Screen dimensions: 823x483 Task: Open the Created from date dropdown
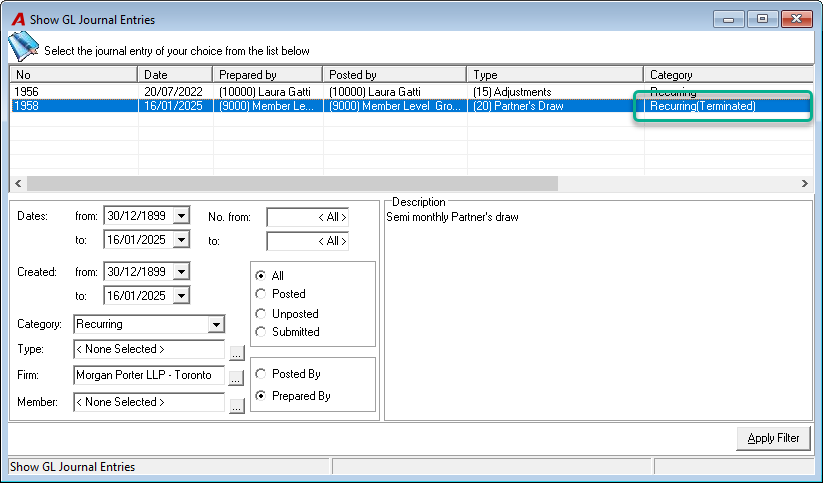click(x=181, y=271)
